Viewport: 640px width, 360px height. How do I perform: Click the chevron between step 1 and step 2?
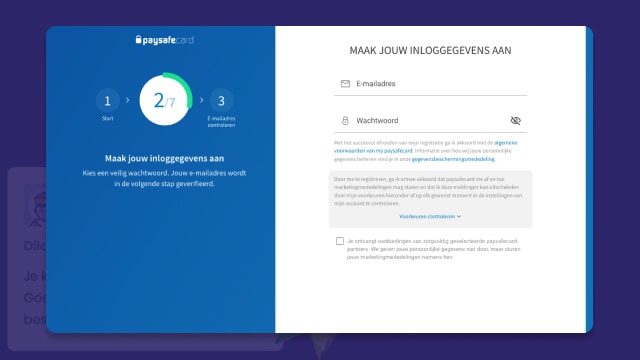click(127, 100)
